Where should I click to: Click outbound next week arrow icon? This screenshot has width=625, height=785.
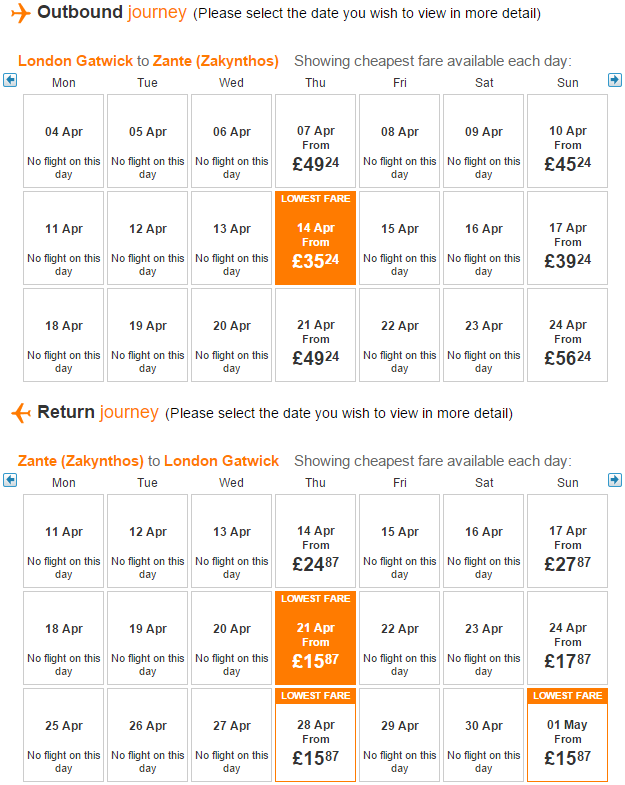615,80
